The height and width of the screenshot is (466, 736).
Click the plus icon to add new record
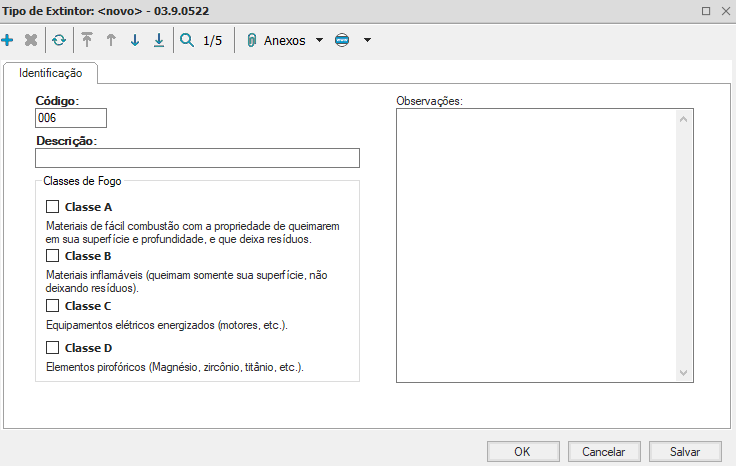point(8,41)
